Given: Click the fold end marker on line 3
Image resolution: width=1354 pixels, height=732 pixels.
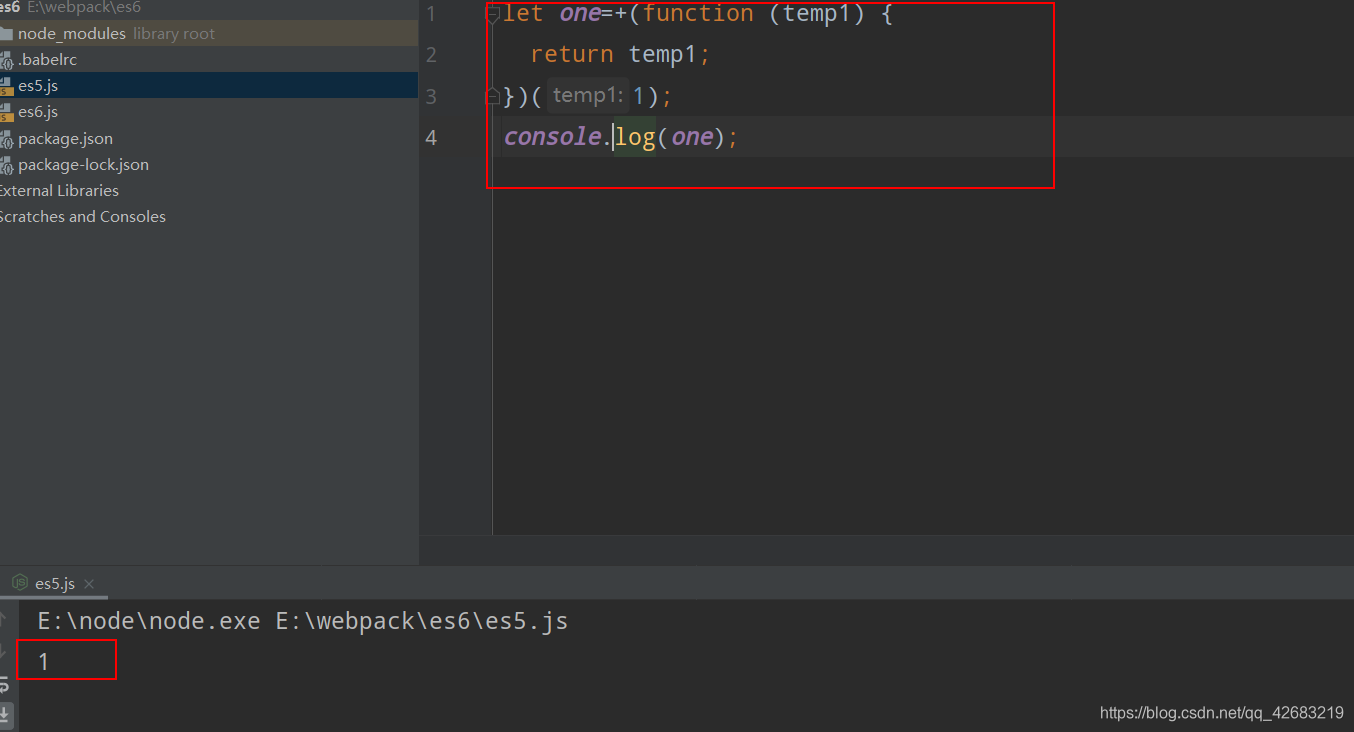Looking at the screenshot, I should pos(492,96).
